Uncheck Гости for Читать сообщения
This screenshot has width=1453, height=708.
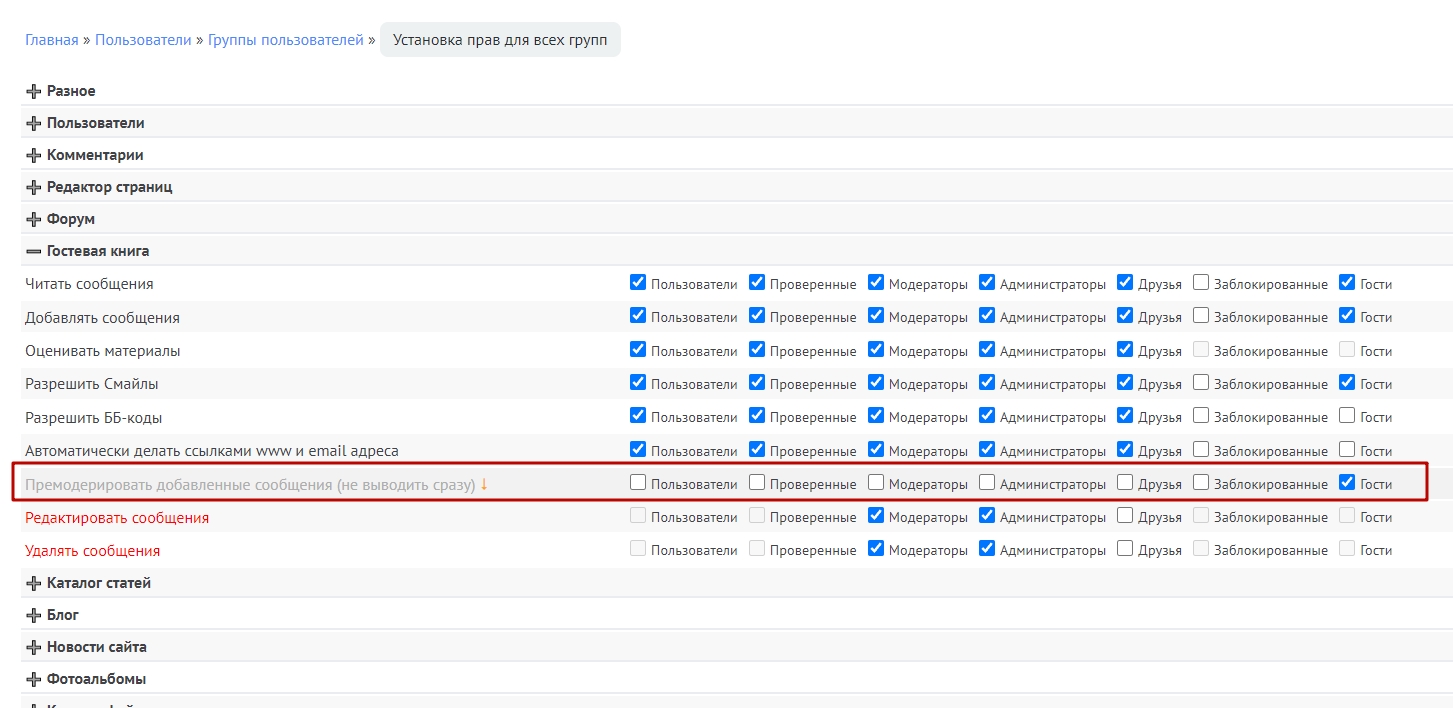(x=1347, y=283)
